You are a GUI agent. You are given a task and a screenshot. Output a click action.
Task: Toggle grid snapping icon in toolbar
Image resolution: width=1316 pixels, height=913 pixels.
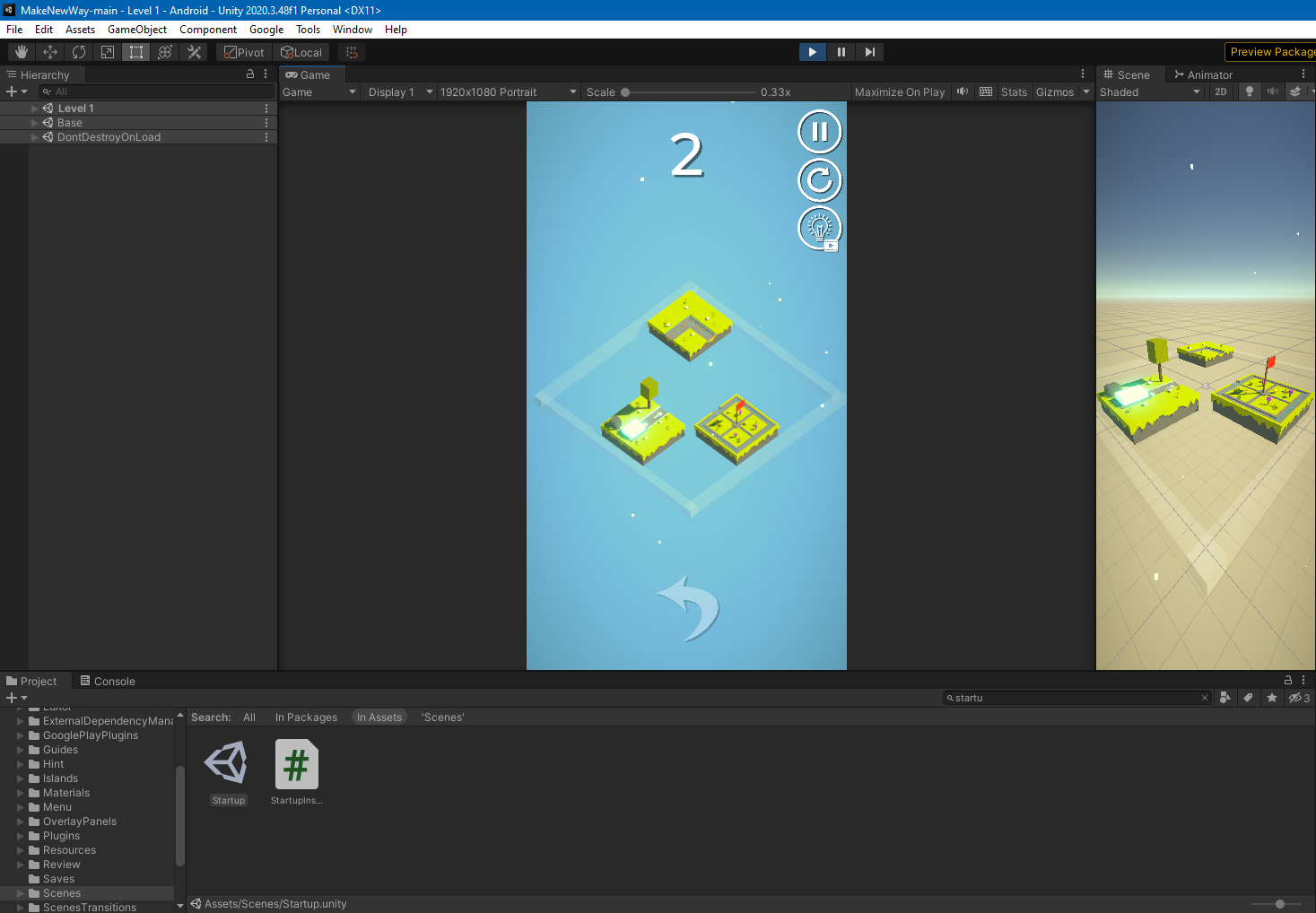click(x=352, y=52)
